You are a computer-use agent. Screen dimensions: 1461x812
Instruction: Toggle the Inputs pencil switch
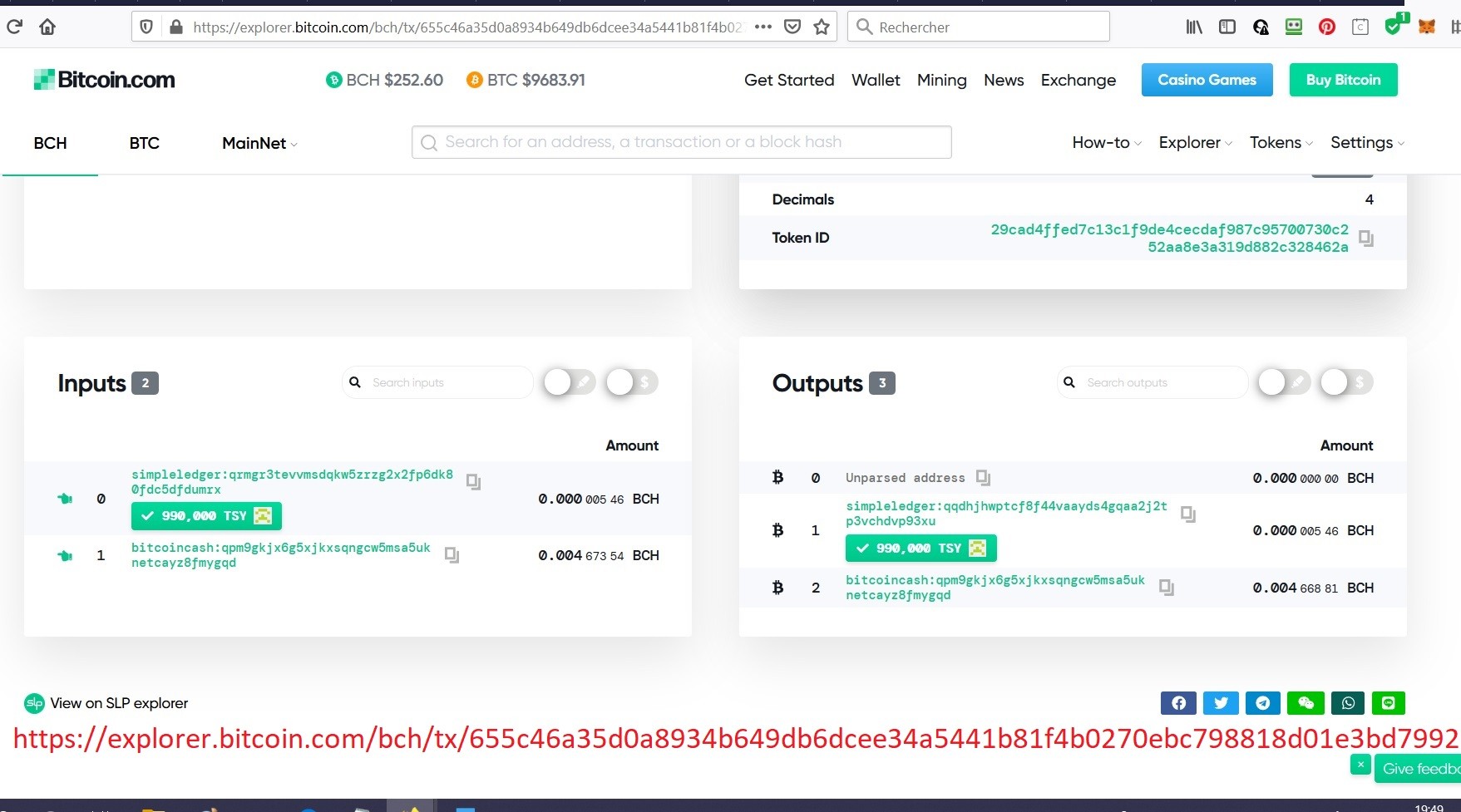pos(570,382)
